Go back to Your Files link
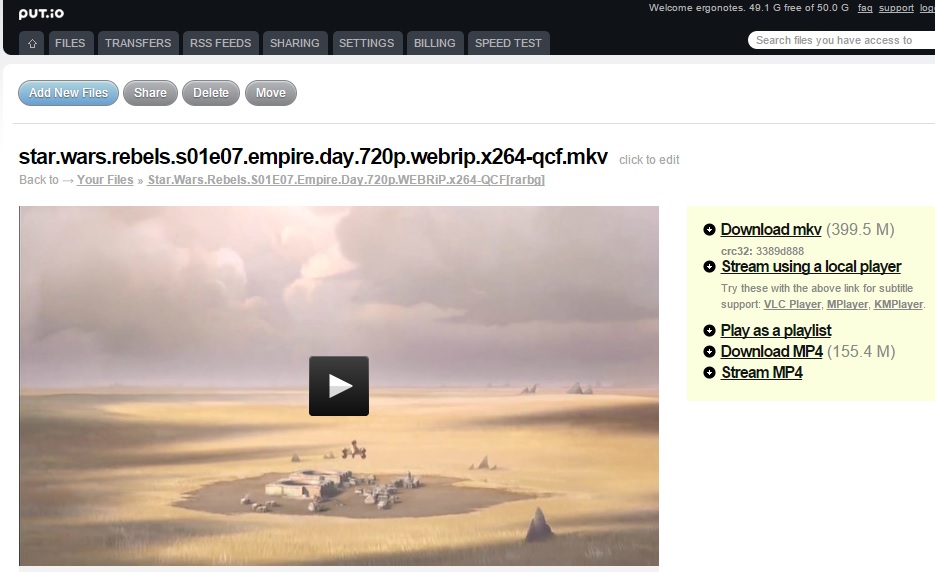 [x=105, y=180]
